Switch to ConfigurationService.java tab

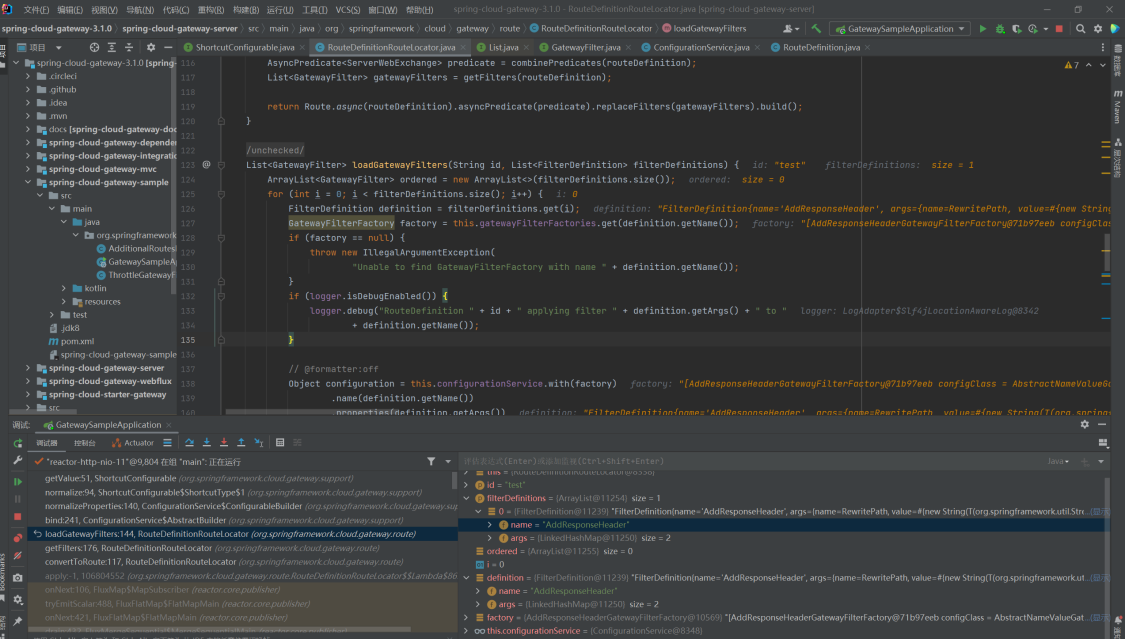click(x=701, y=47)
